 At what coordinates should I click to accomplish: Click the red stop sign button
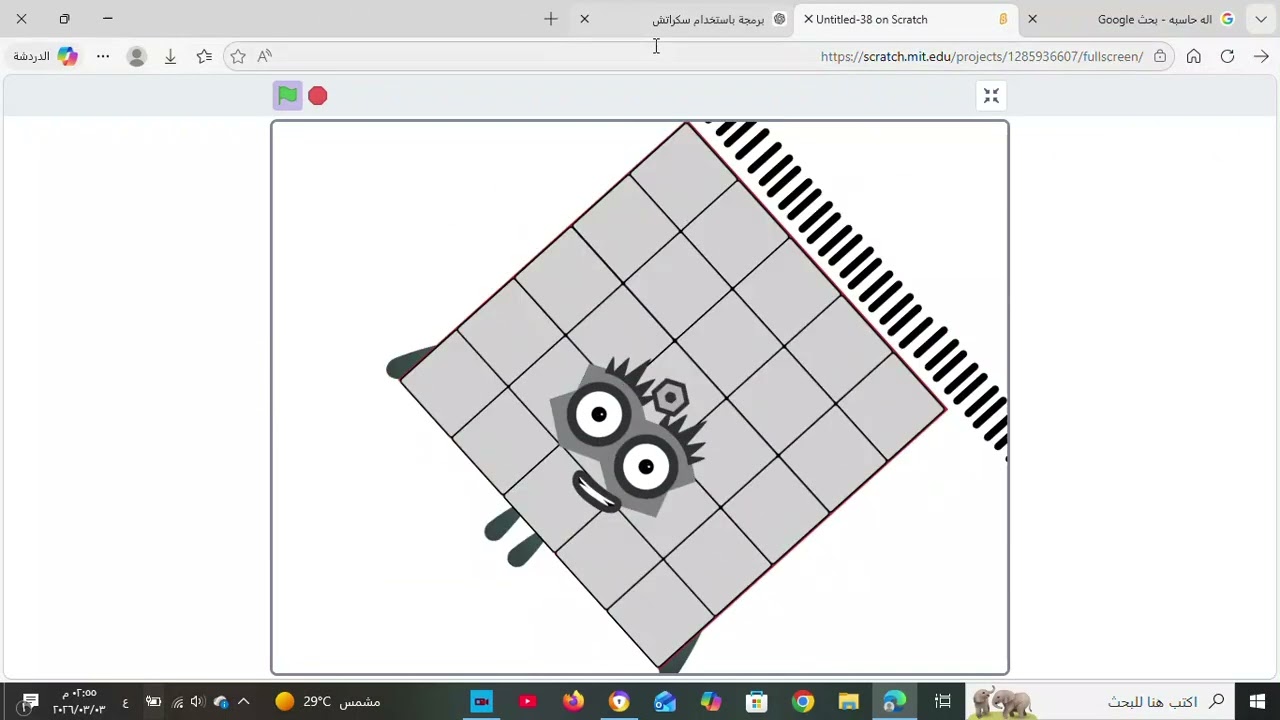[x=318, y=96]
